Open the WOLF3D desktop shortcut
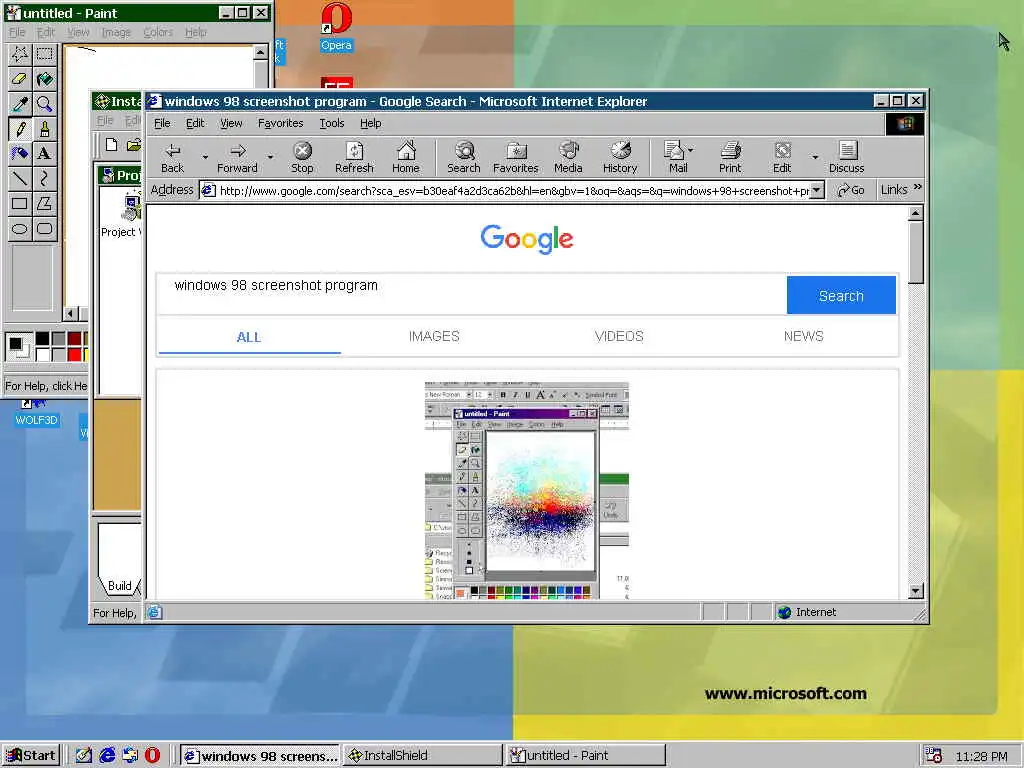The image size is (1024, 768). 36,414
